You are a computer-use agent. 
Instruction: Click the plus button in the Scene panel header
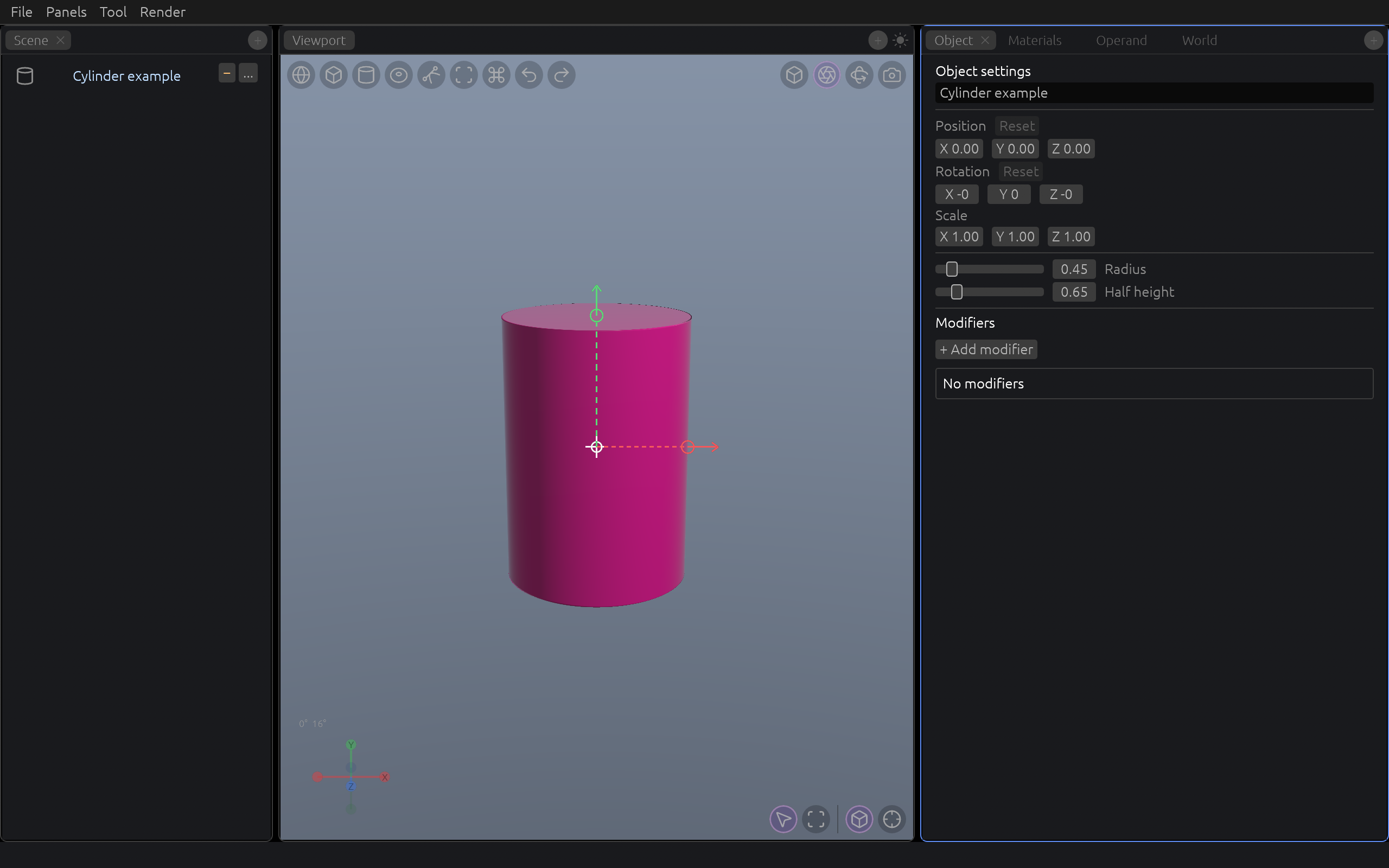258,40
